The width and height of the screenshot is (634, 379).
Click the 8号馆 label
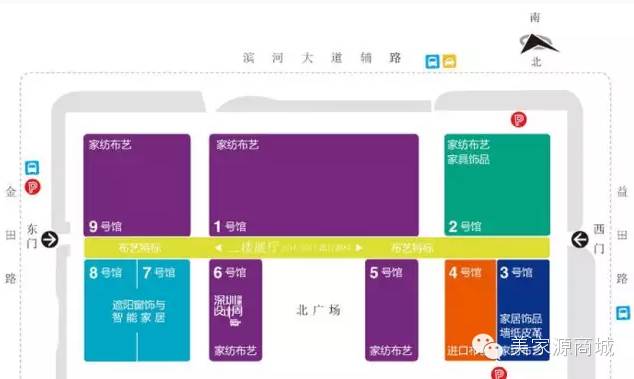click(106, 273)
